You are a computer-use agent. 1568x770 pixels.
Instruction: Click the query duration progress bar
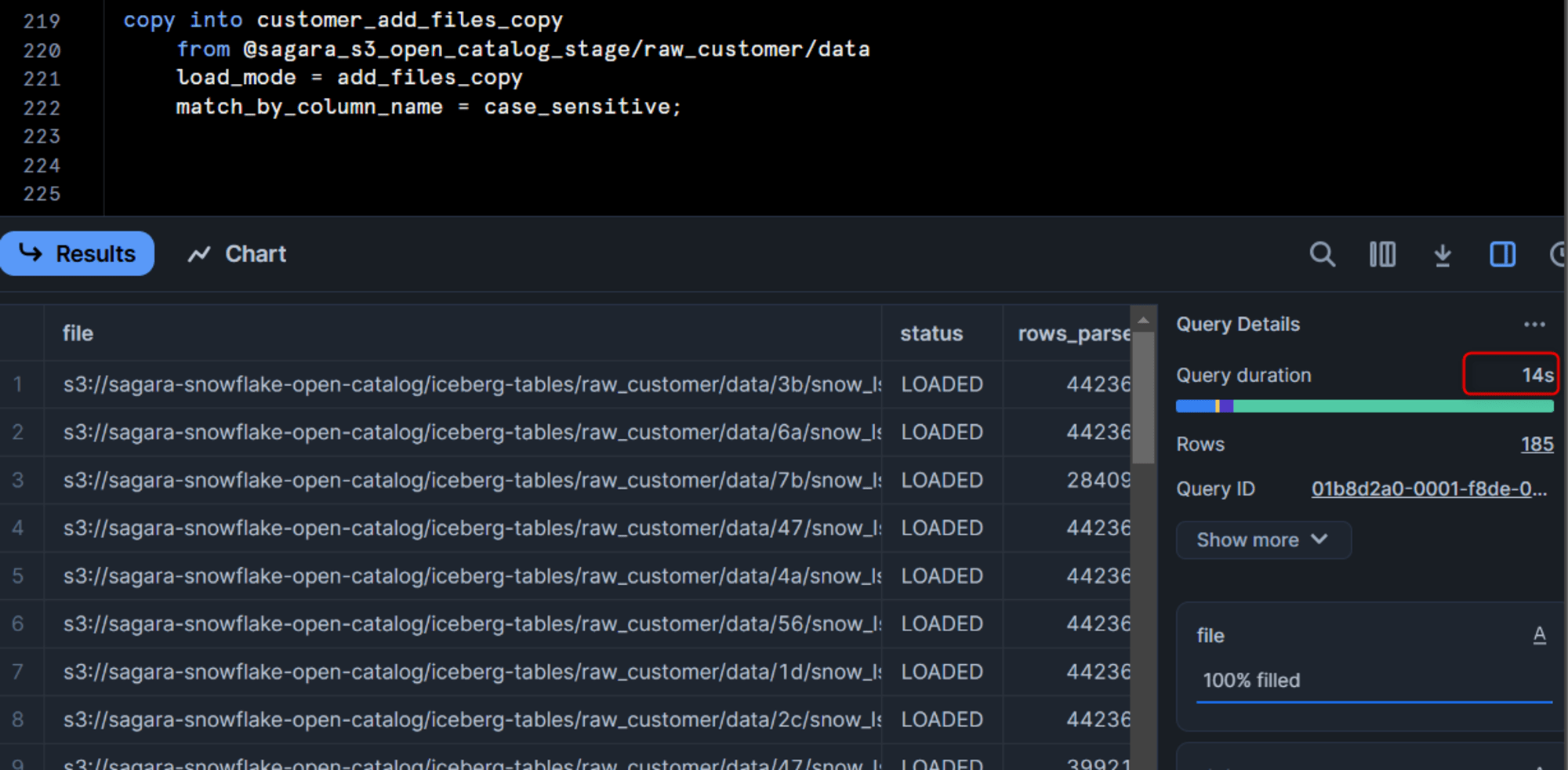(x=1364, y=406)
